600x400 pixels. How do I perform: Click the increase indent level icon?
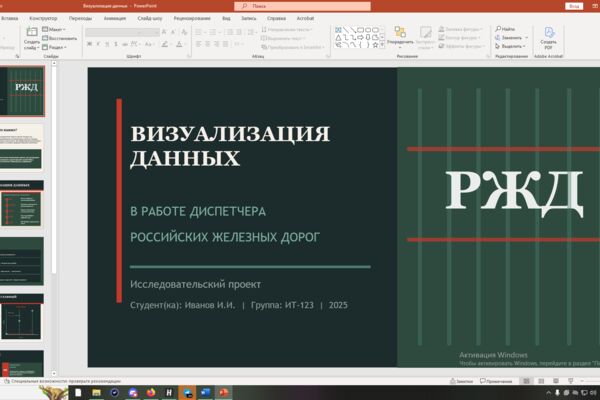[239, 32]
